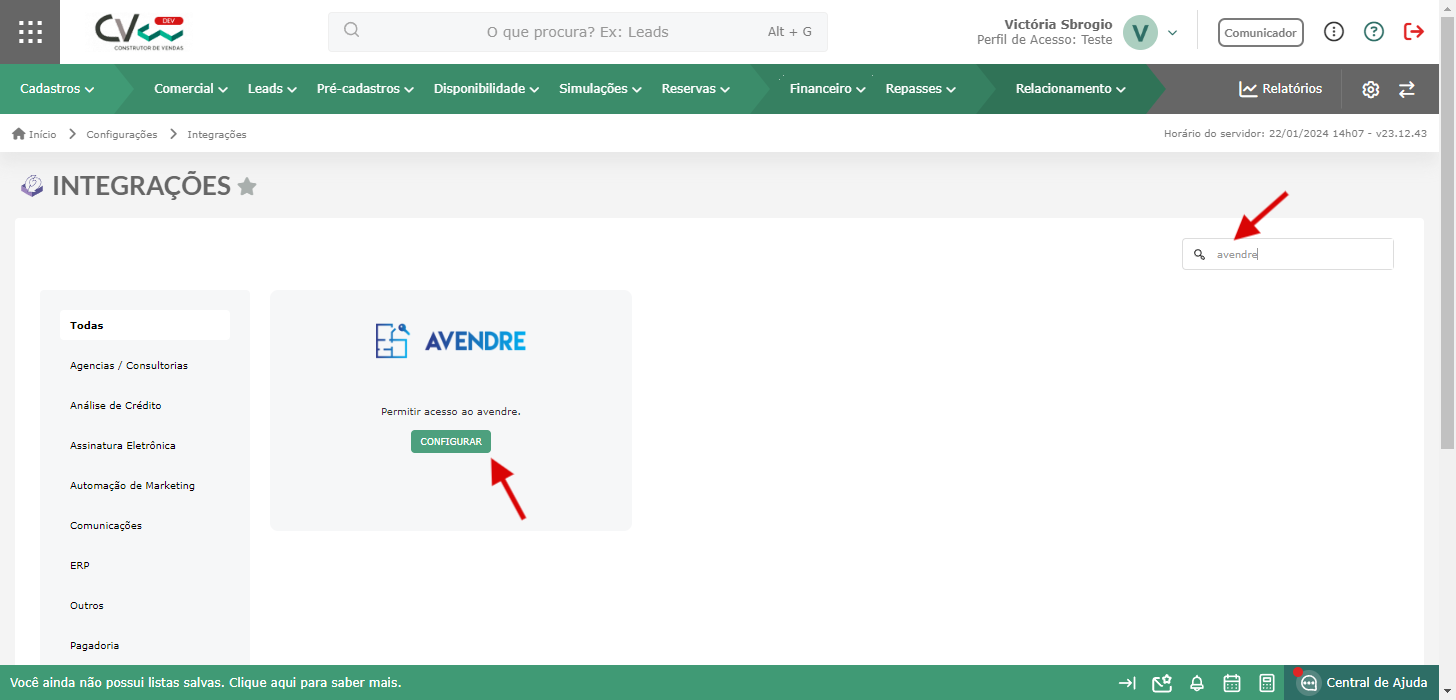Viewport: 1456px width, 700px height.
Task: Go to Início breadcrumb home
Action: click(x=34, y=134)
